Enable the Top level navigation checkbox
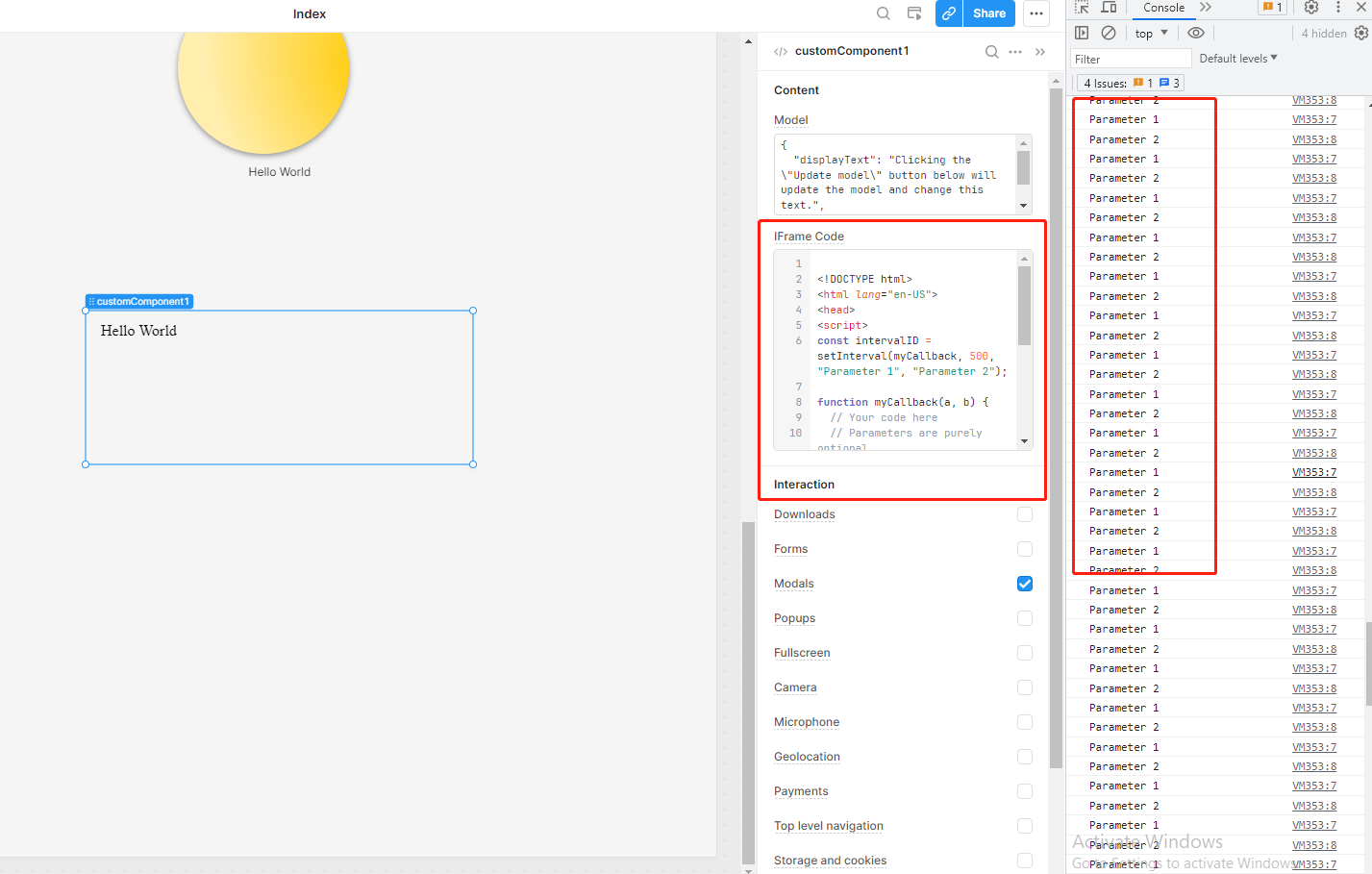 pyautogui.click(x=1025, y=826)
